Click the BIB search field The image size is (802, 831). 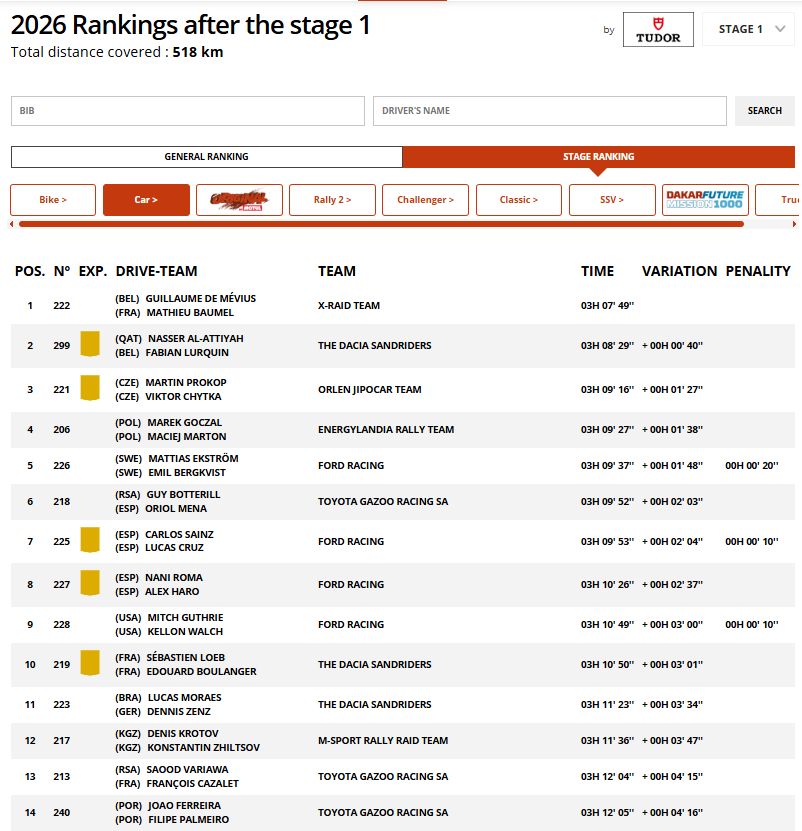pyautogui.click(x=188, y=111)
